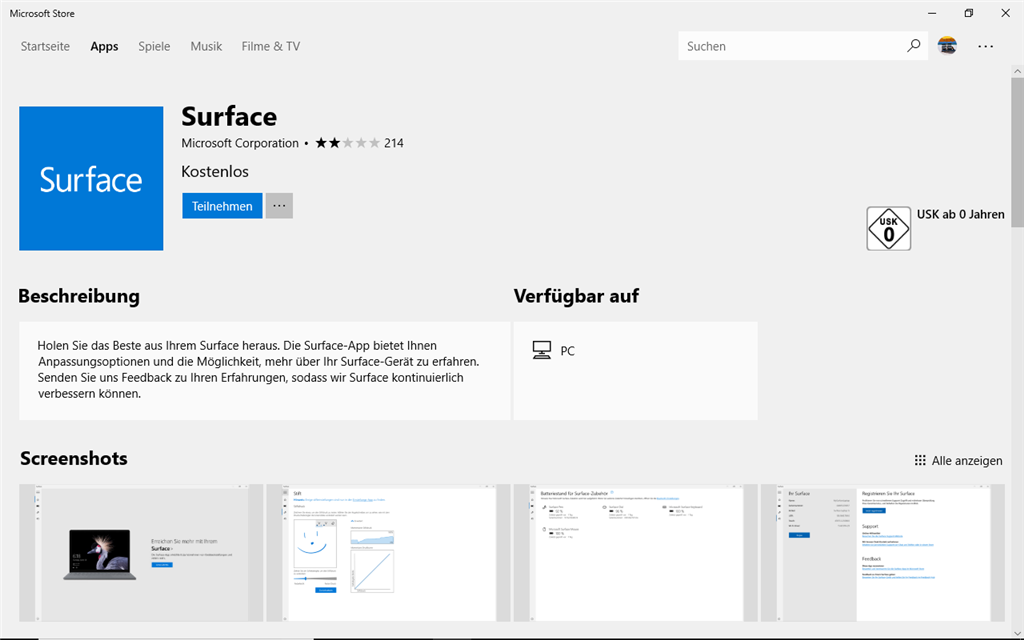
Task: Open Registrieren Sie Ihr Surface screenshot
Action: coord(882,552)
